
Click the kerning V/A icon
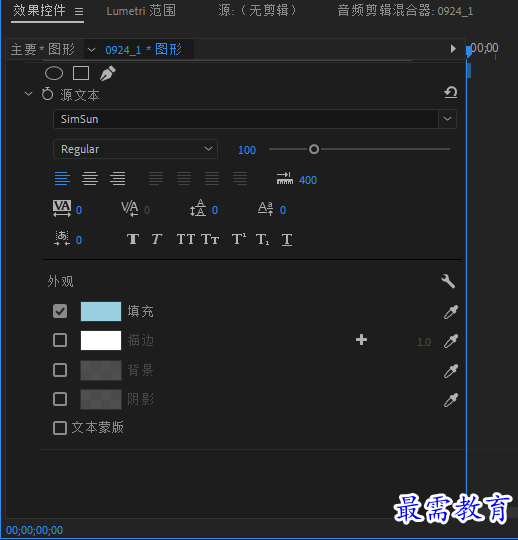[x=130, y=208]
